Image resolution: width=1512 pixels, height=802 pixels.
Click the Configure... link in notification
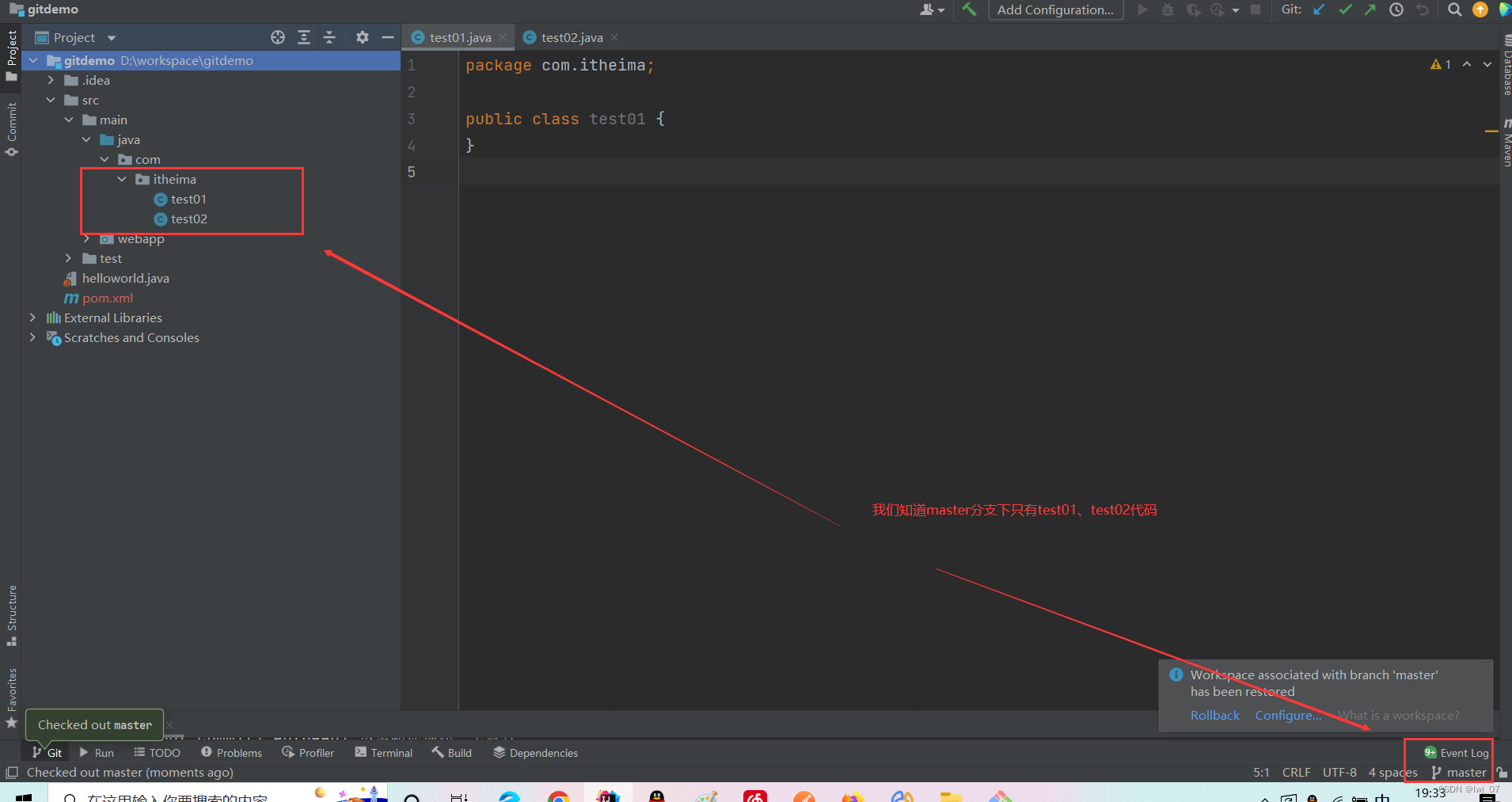click(x=1288, y=715)
